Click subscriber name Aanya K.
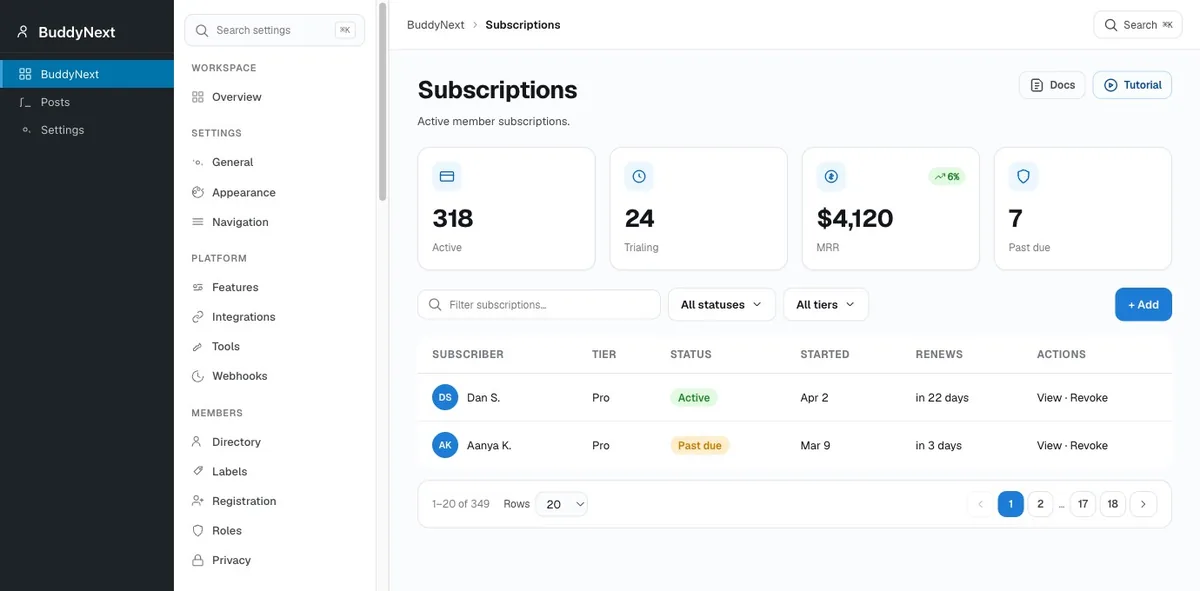The image size is (1200, 591). coord(489,446)
